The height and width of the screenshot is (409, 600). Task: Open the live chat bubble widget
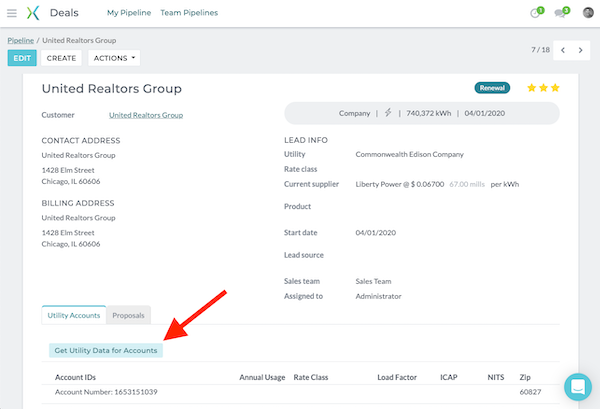[x=577, y=387]
